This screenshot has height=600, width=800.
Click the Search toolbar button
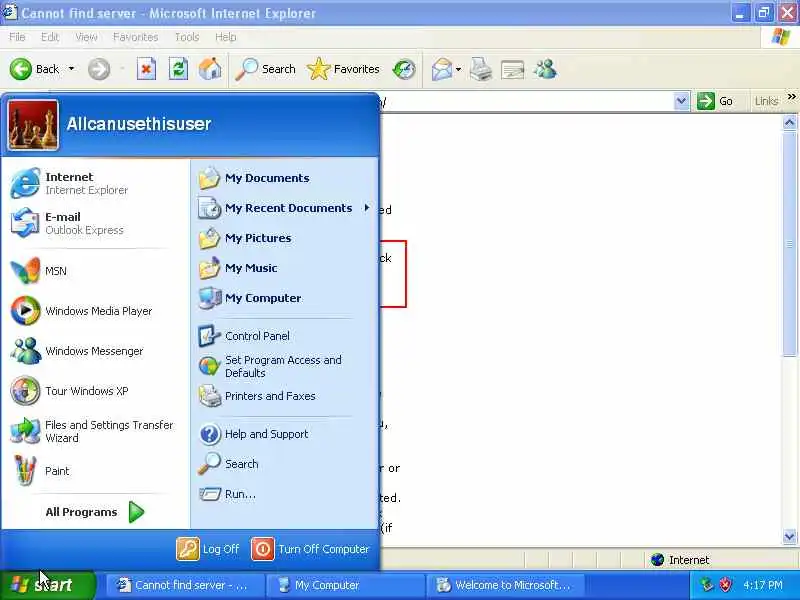[x=265, y=69]
